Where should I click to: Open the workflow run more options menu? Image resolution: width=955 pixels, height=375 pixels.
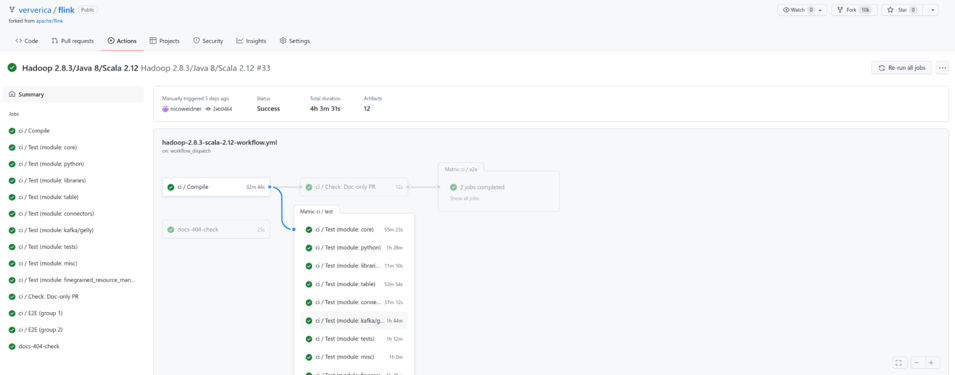[x=942, y=68]
